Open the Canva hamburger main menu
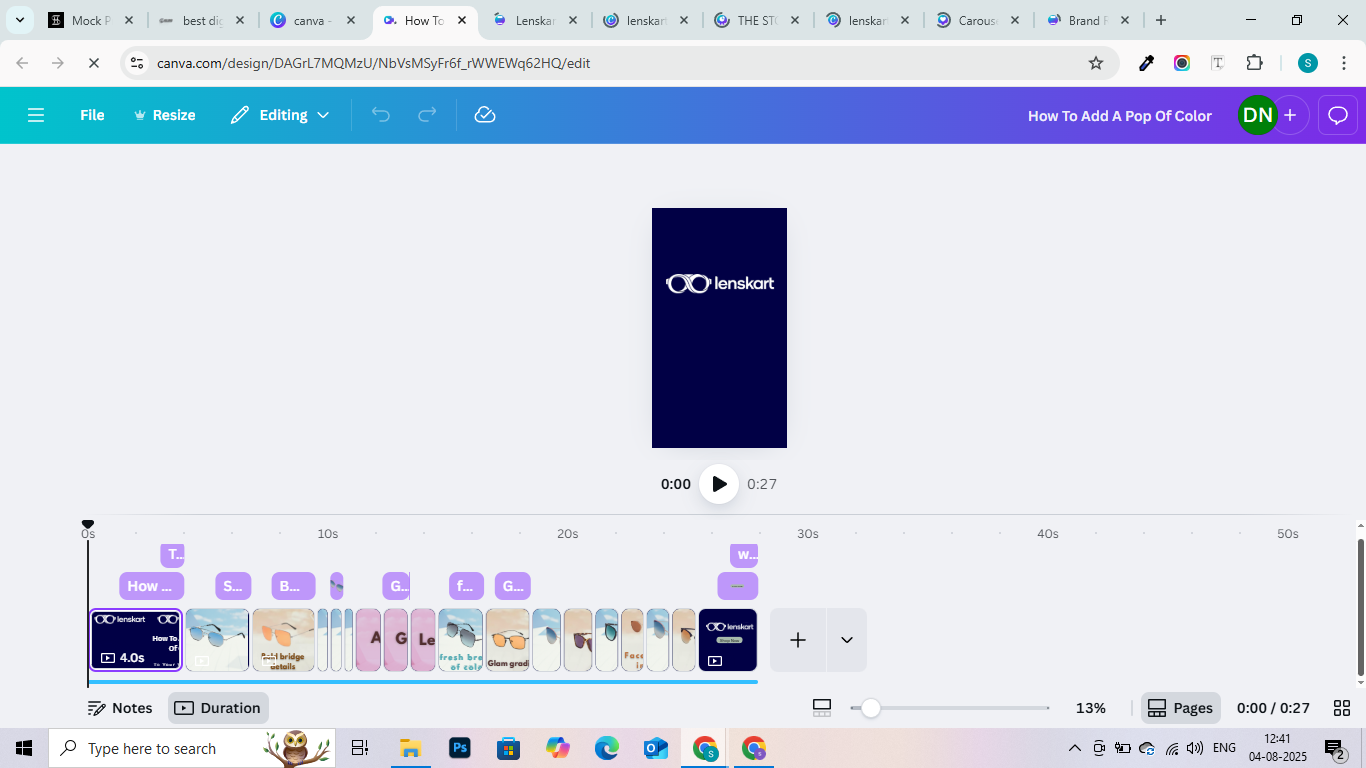This screenshot has width=1366, height=768. (x=36, y=115)
